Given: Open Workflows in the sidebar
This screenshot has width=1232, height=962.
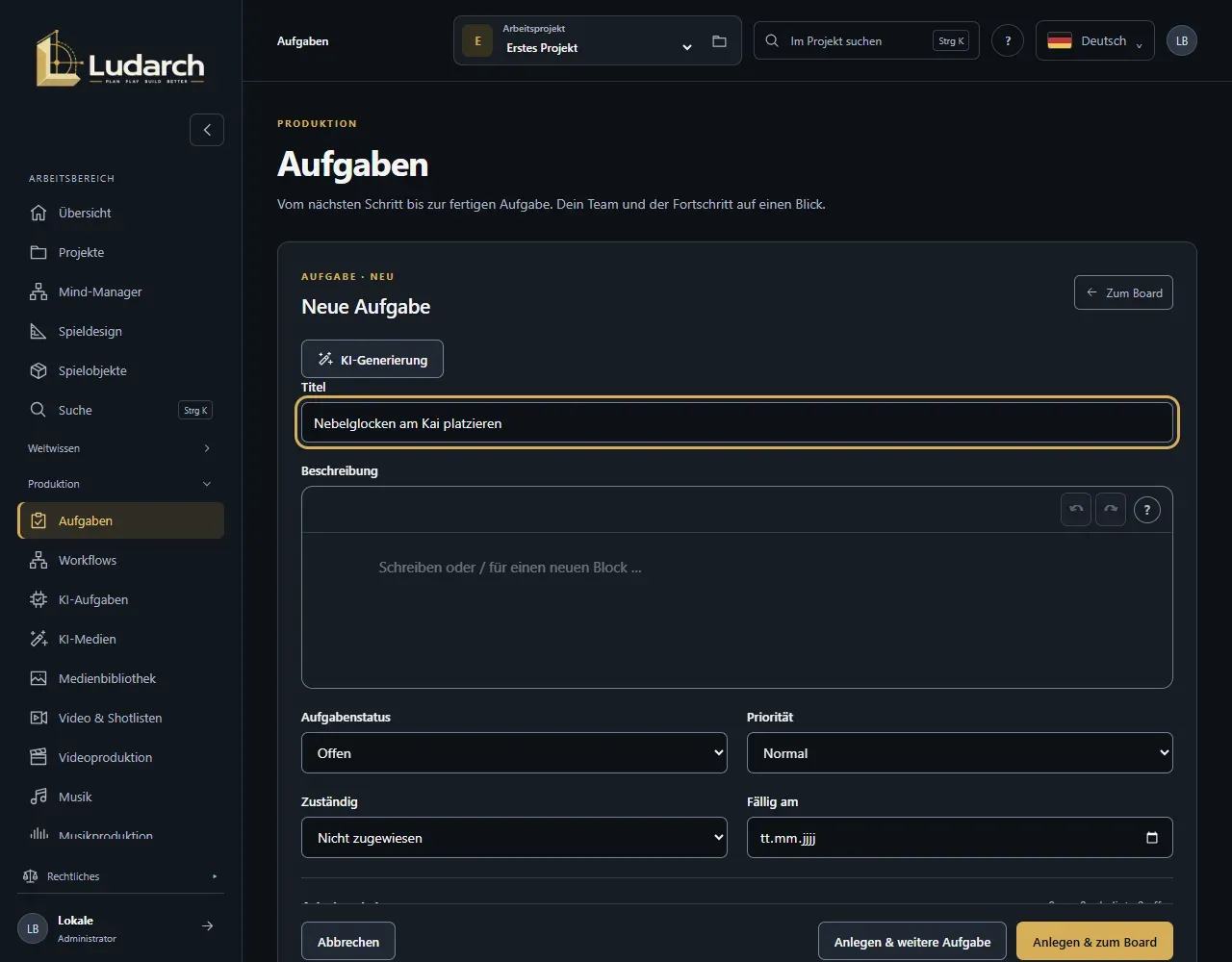Looking at the screenshot, I should pos(120,560).
